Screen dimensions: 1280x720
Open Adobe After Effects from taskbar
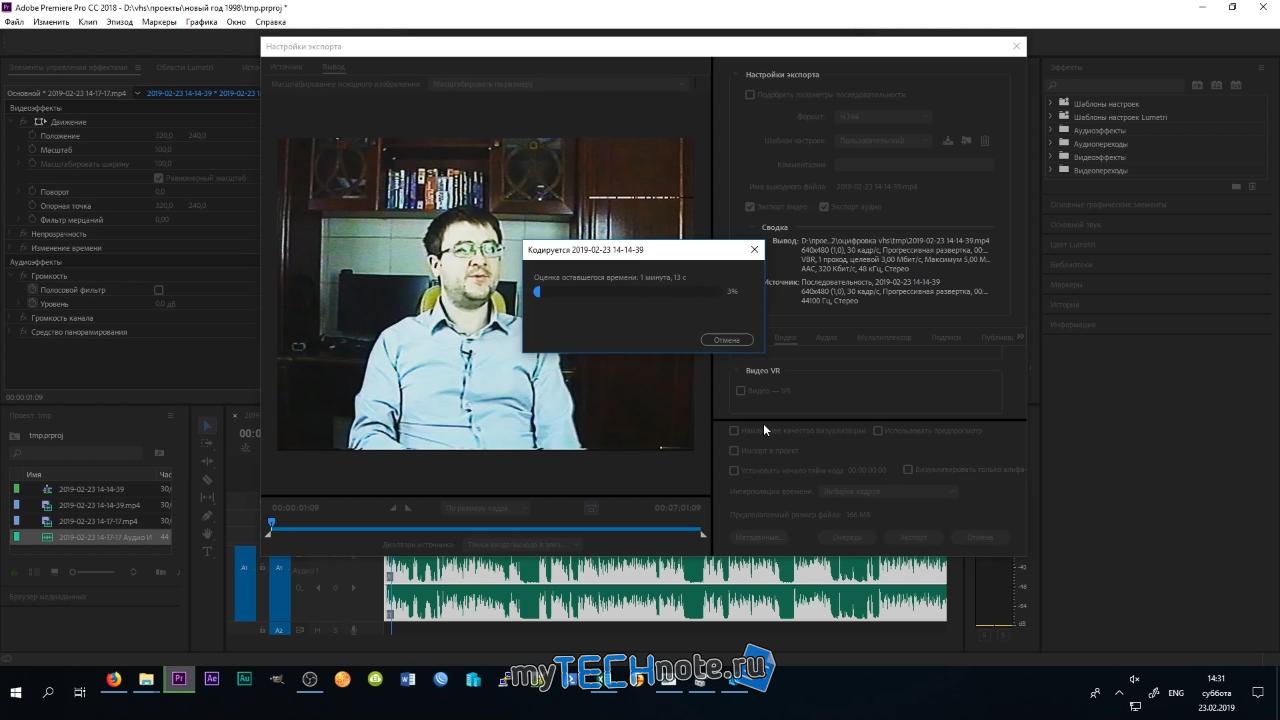[211, 679]
